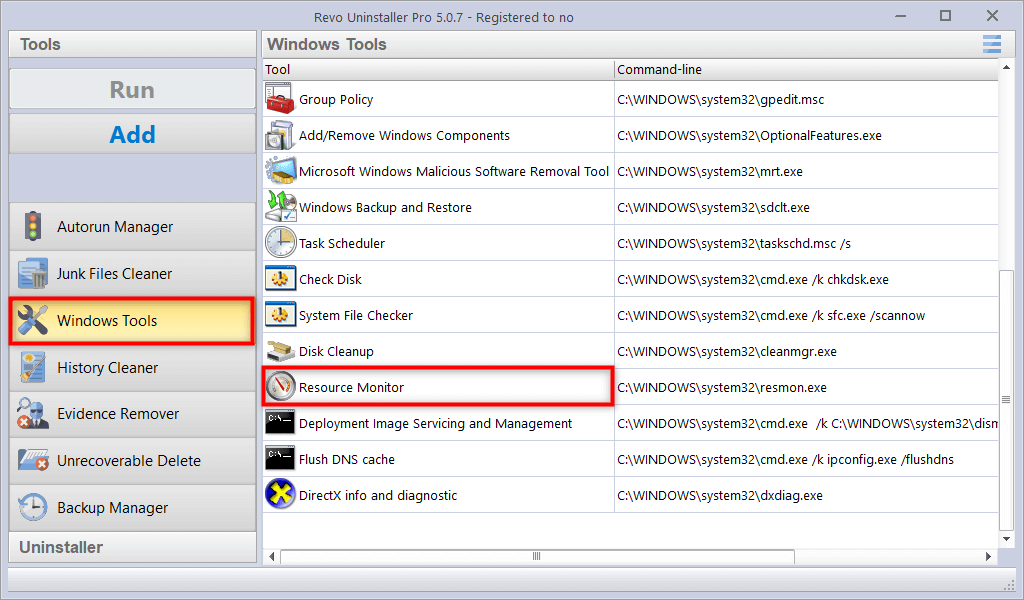Open the hamburger menu in Windows Tools header
Viewport: 1024px width, 600px height.
991,44
